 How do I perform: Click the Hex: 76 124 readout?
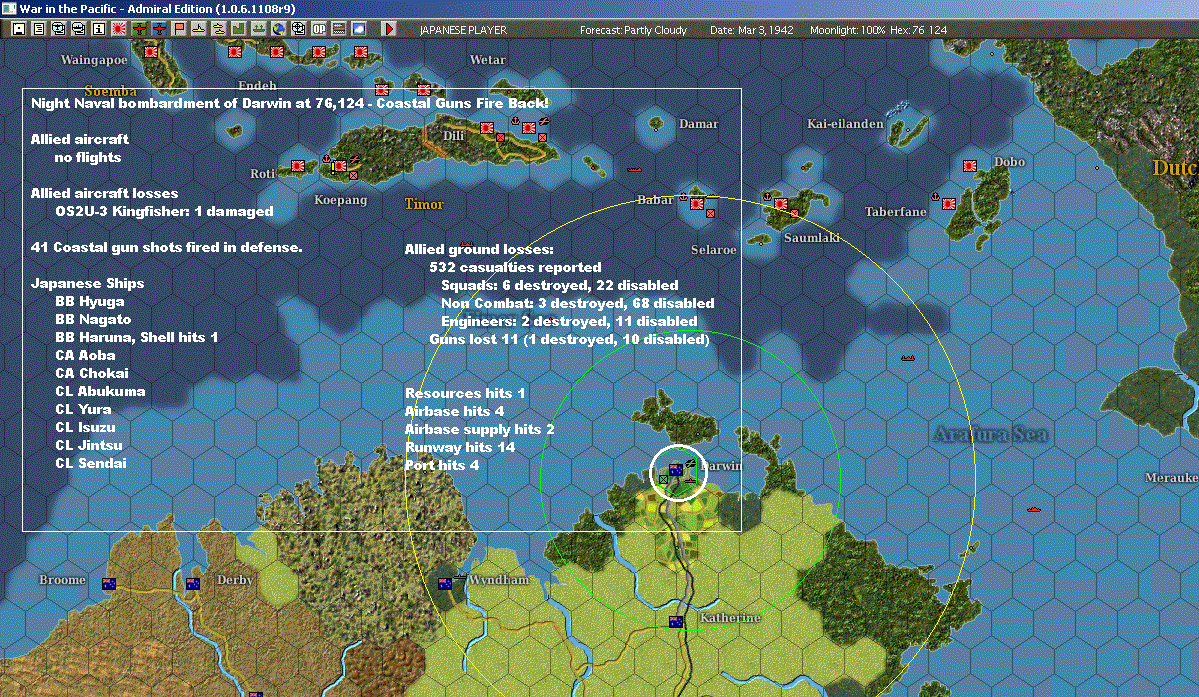(x=918, y=30)
